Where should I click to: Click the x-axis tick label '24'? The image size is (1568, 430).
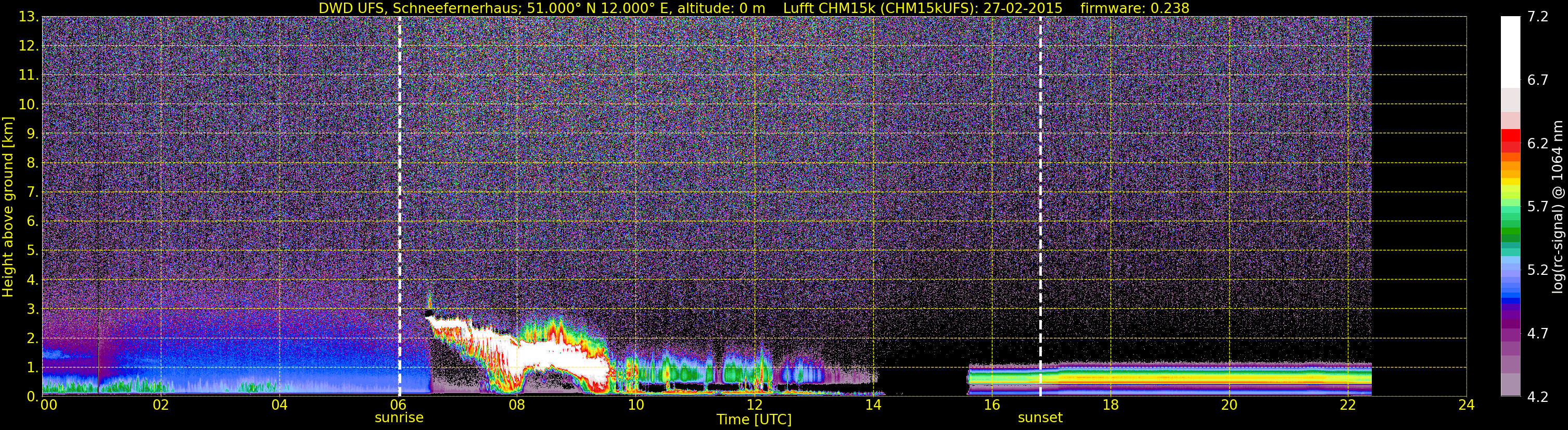pos(1467,405)
